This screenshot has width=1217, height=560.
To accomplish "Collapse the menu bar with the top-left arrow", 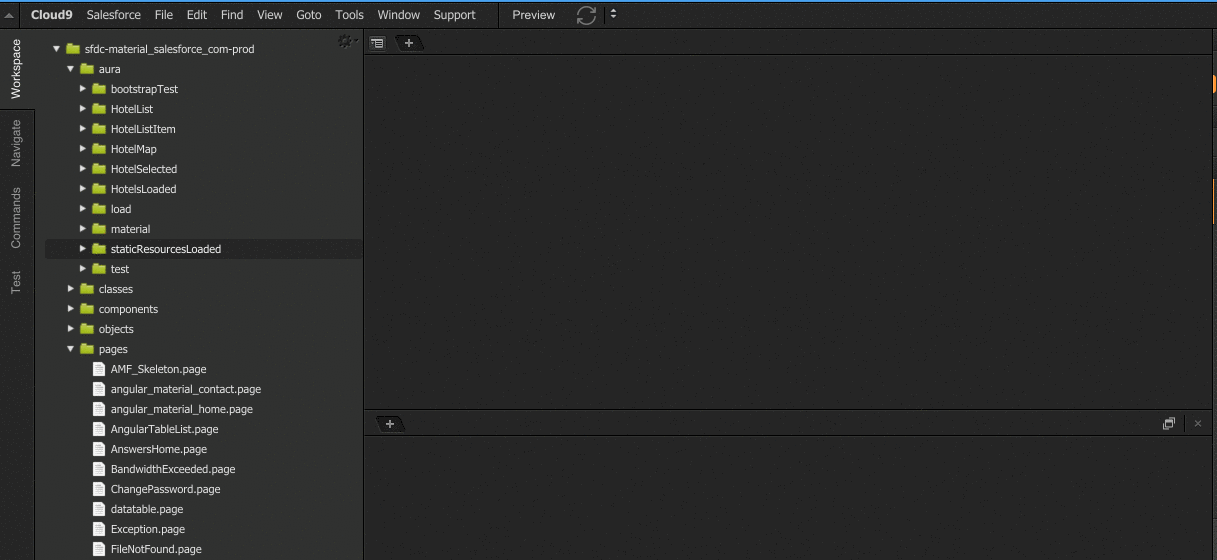I will coord(9,15).
